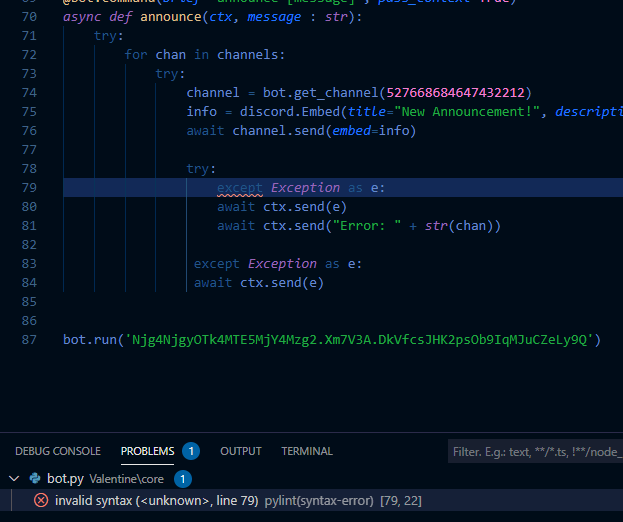Viewport: 623px width, 522px height.
Task: Click the Valentine\core path label
Action: point(126,479)
